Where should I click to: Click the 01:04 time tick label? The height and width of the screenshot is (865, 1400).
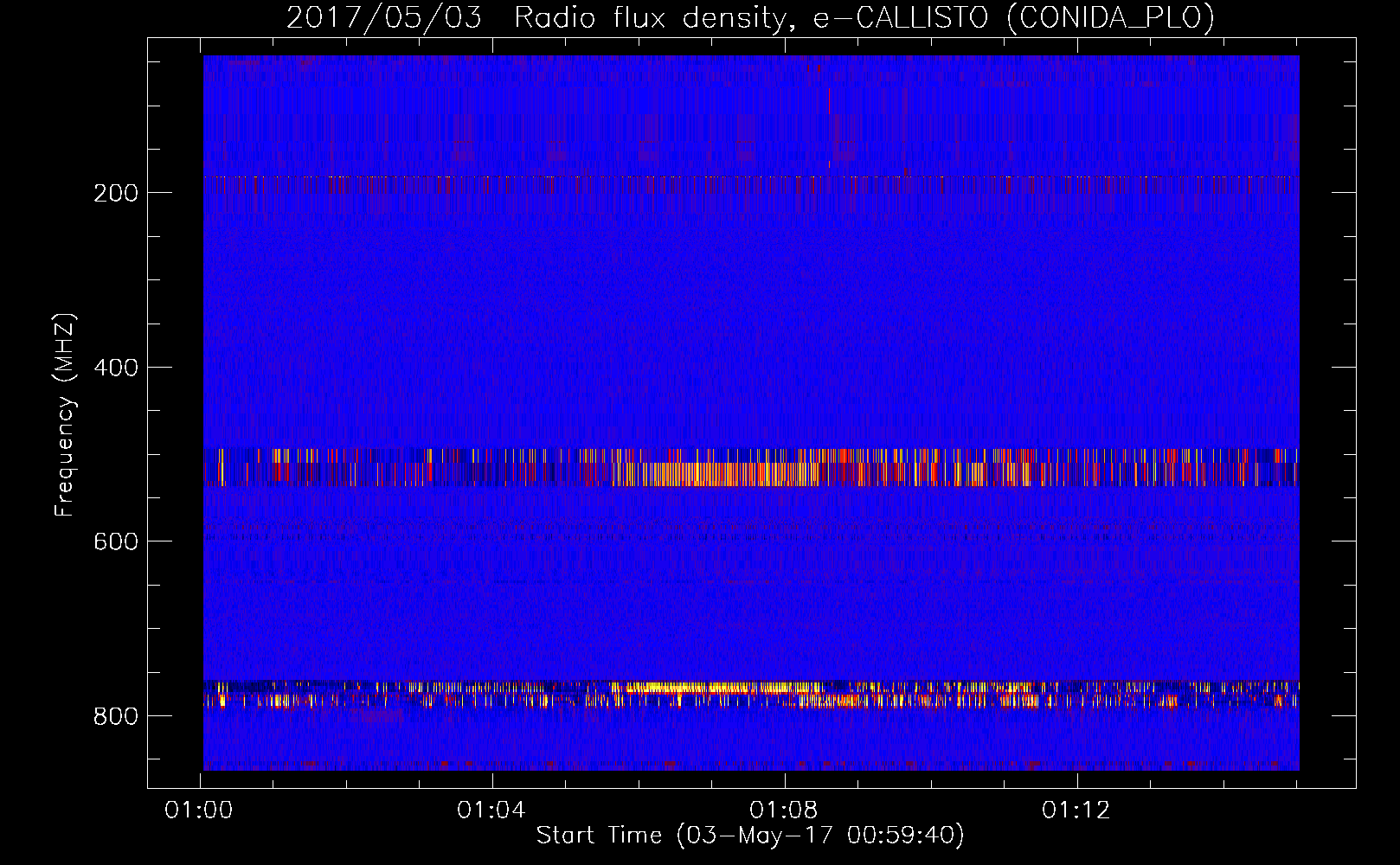coord(491,811)
